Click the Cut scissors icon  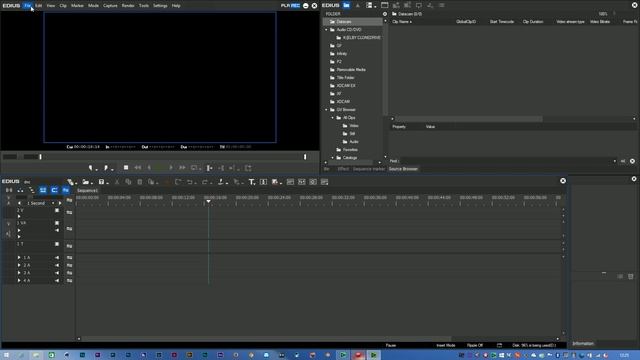117,182
